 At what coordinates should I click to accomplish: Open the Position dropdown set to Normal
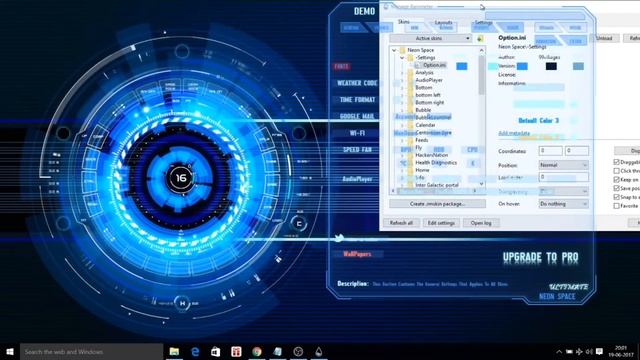(564, 165)
